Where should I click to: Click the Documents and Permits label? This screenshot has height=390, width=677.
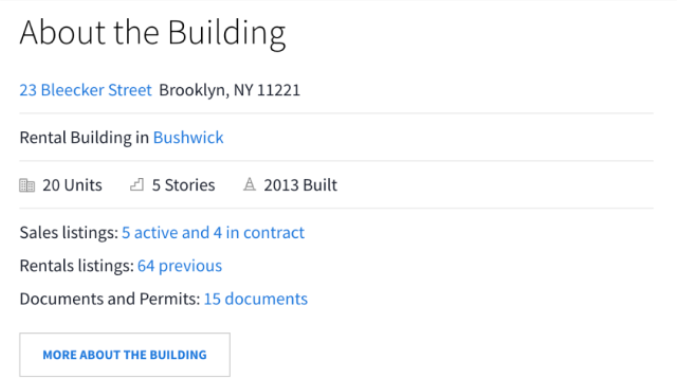pos(110,299)
